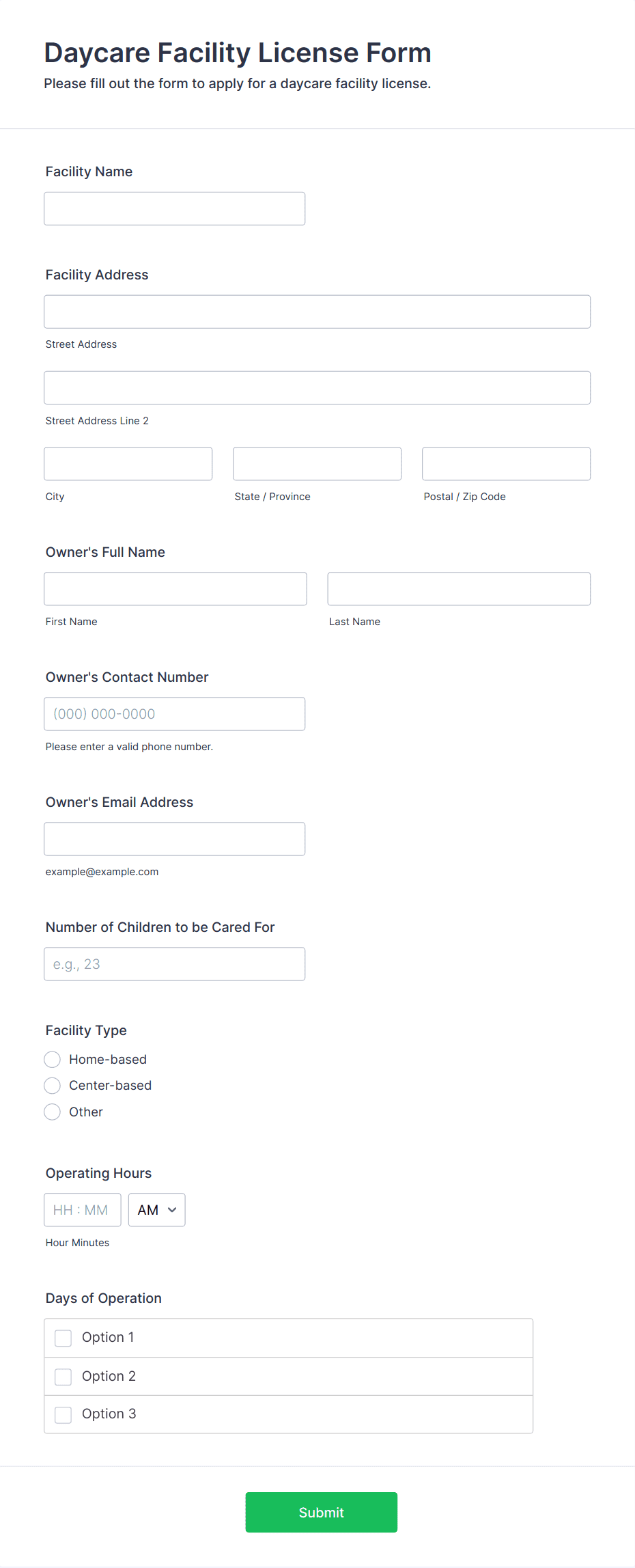Open the AM/PM dropdown

[156, 1210]
